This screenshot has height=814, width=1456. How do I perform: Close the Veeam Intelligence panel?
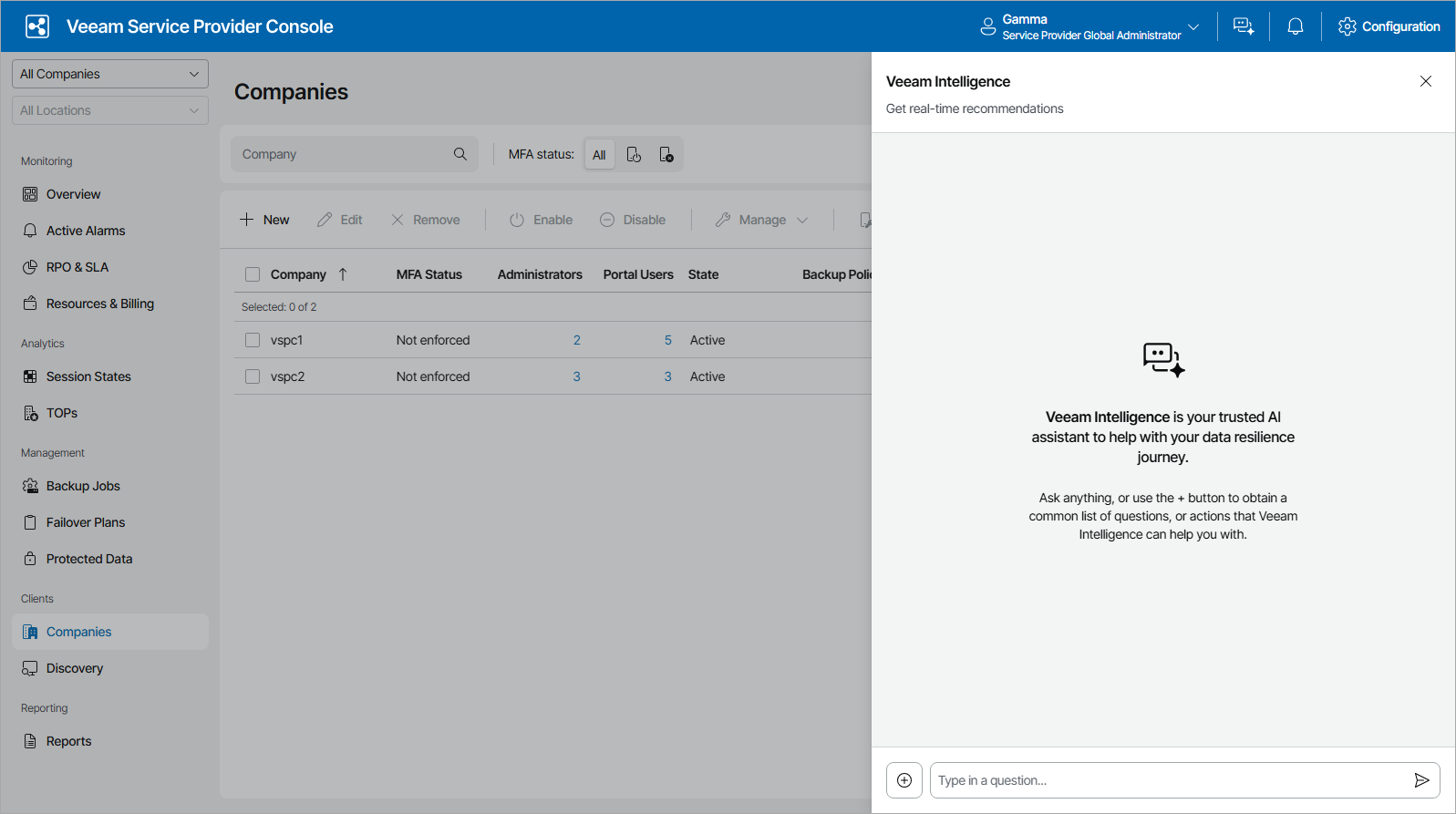[x=1426, y=81]
